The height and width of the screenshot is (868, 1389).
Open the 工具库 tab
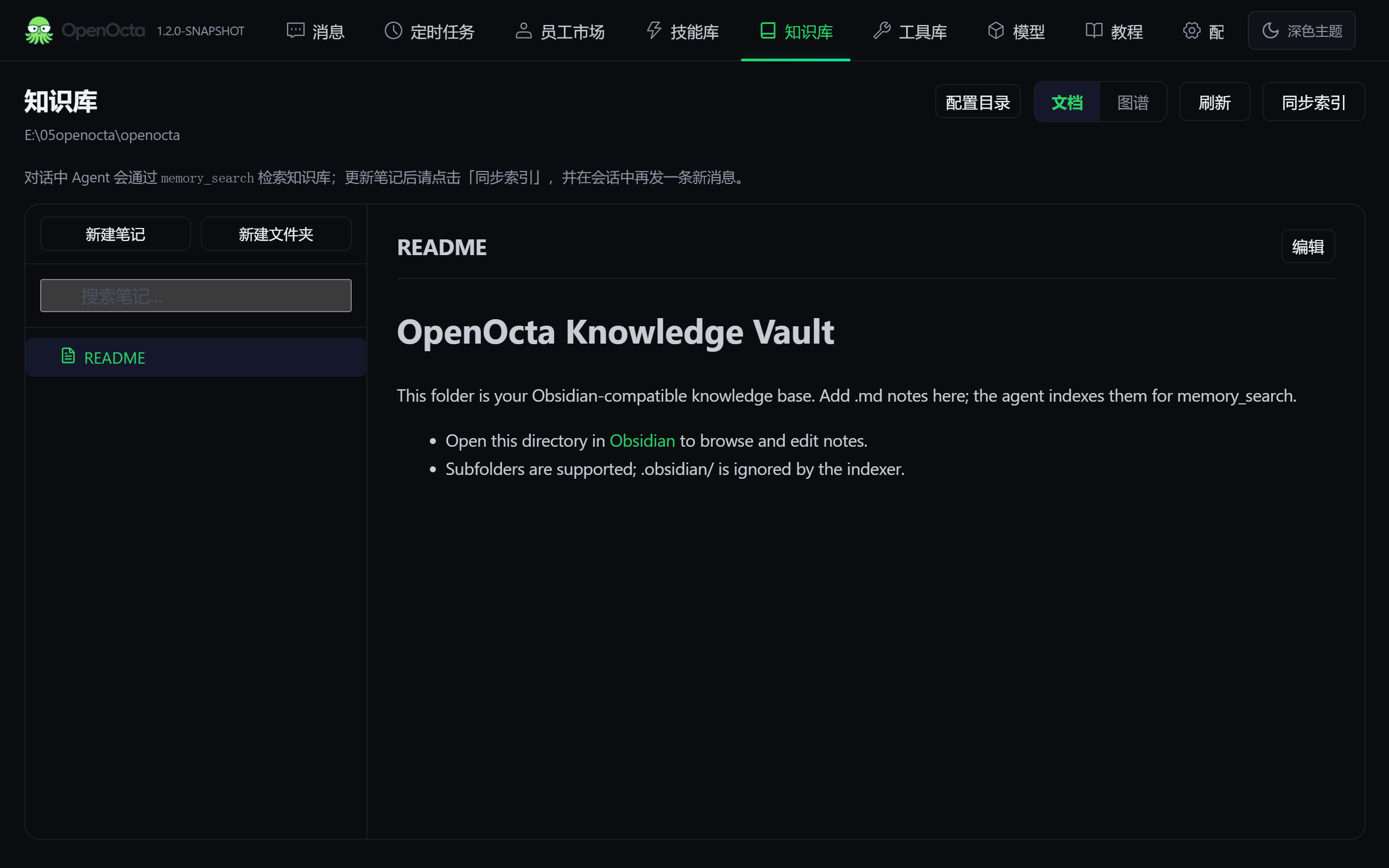coord(910,31)
